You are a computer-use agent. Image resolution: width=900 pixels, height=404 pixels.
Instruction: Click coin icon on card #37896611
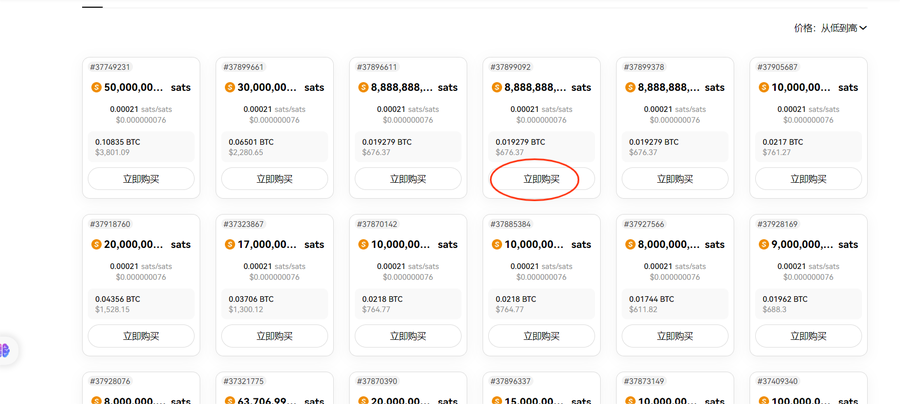pos(363,87)
